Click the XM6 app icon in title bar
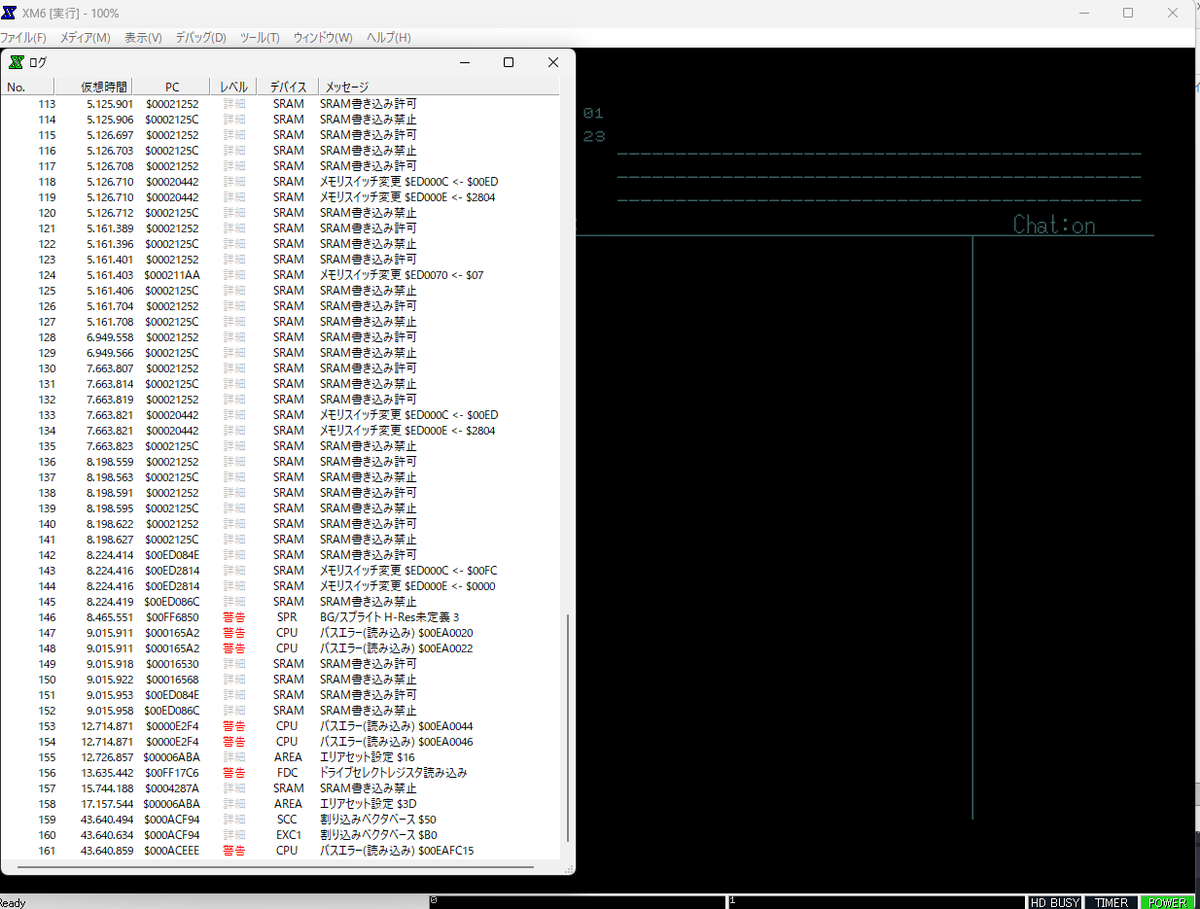1200x909 pixels. (x=9, y=13)
